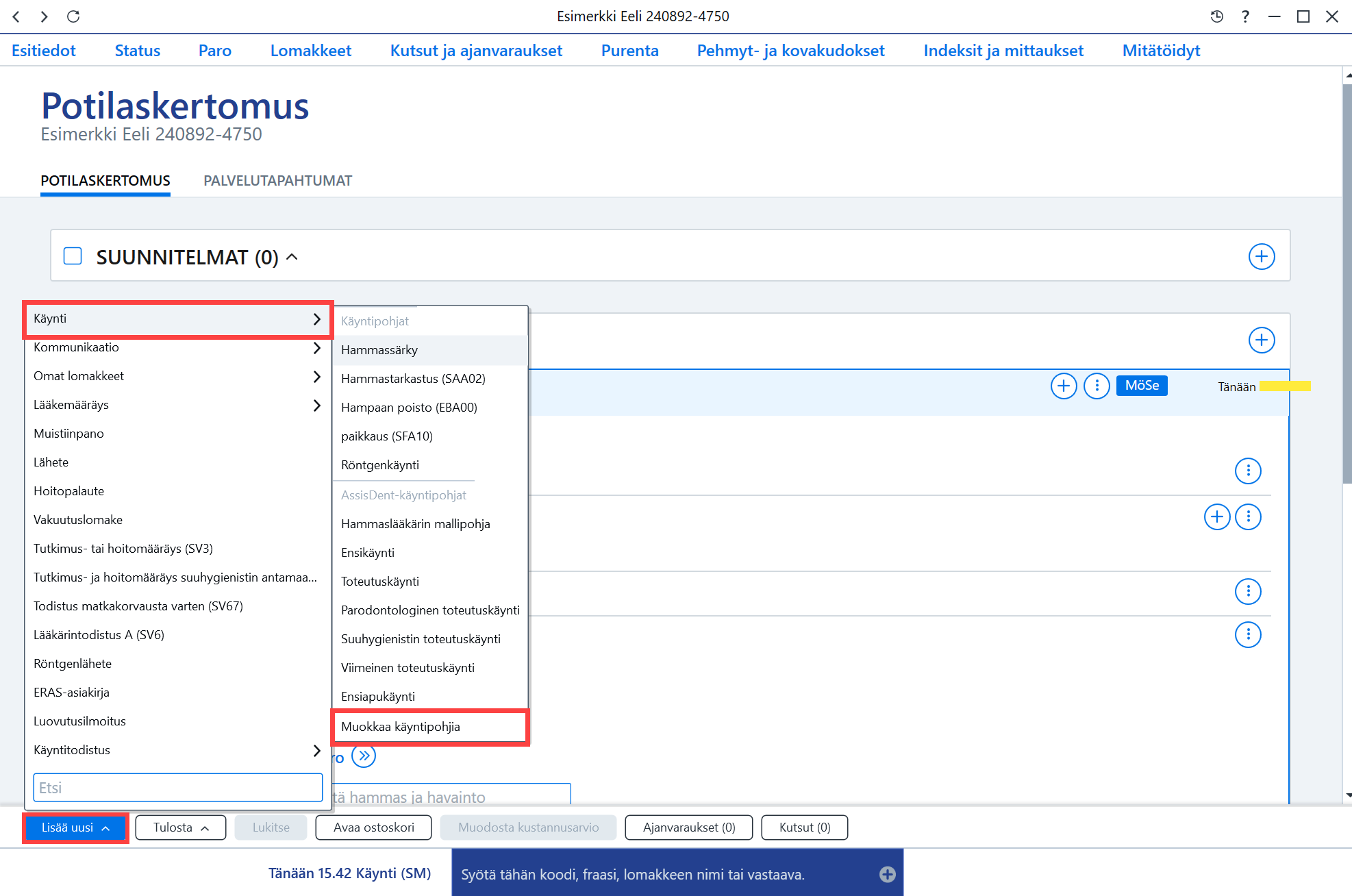
Task: Collapse the Suunnitelmat (0) section chevron
Action: point(292,257)
